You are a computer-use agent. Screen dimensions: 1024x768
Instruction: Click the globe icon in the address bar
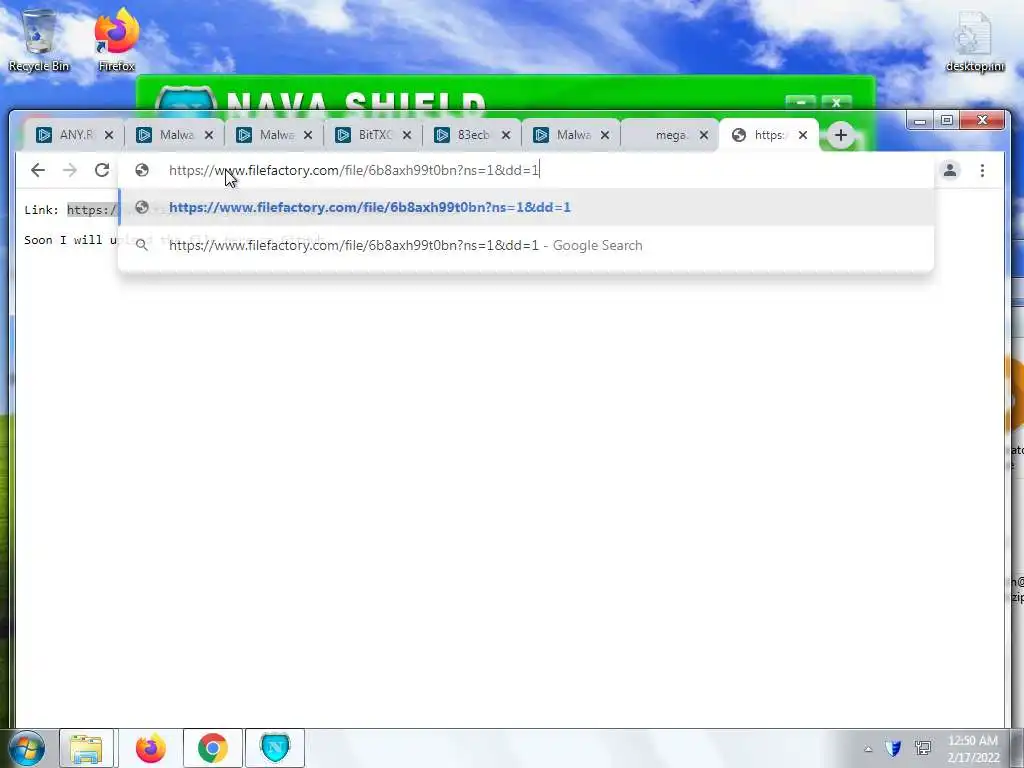tap(142, 170)
